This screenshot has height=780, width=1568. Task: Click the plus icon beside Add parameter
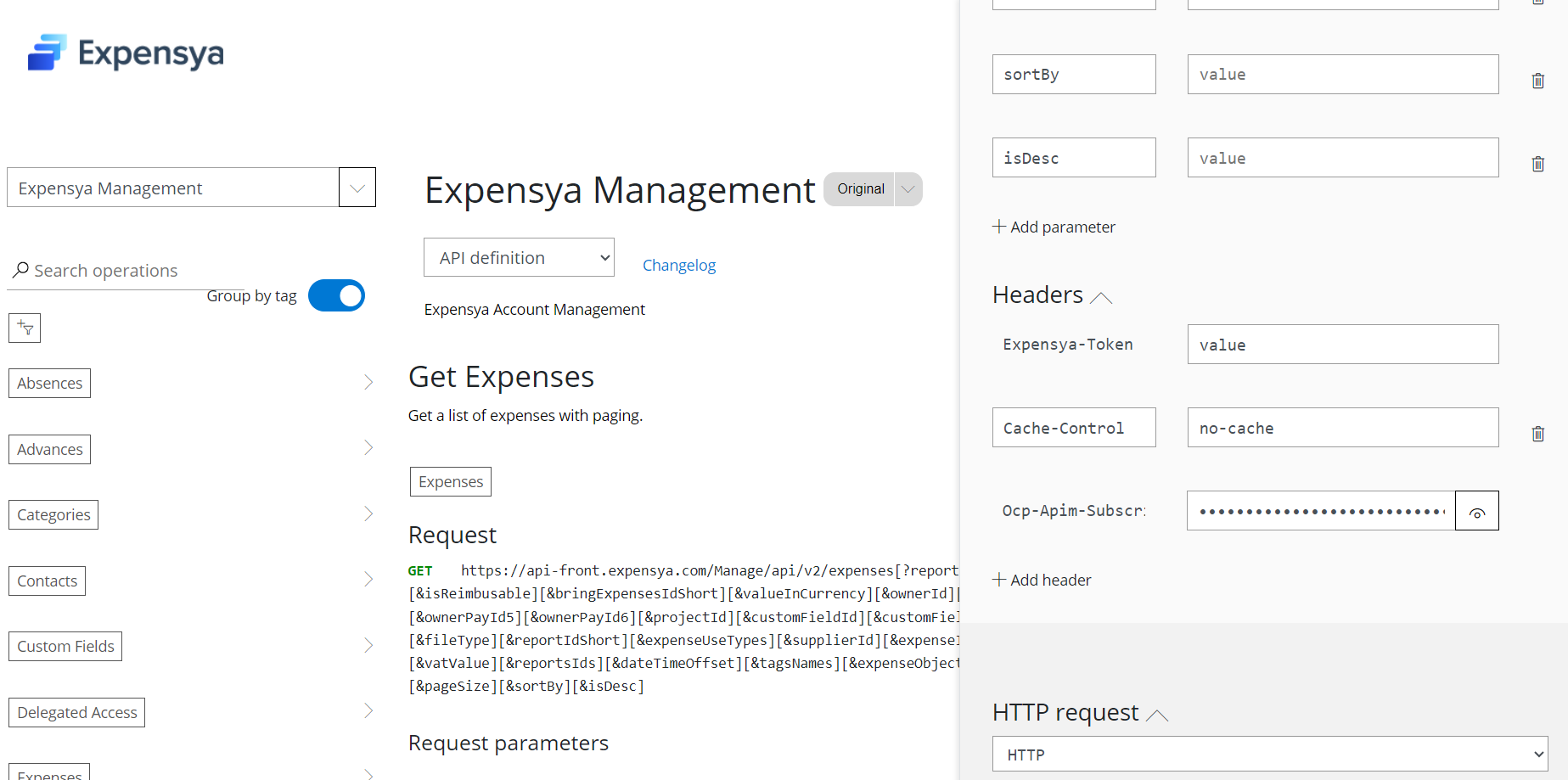point(999,227)
